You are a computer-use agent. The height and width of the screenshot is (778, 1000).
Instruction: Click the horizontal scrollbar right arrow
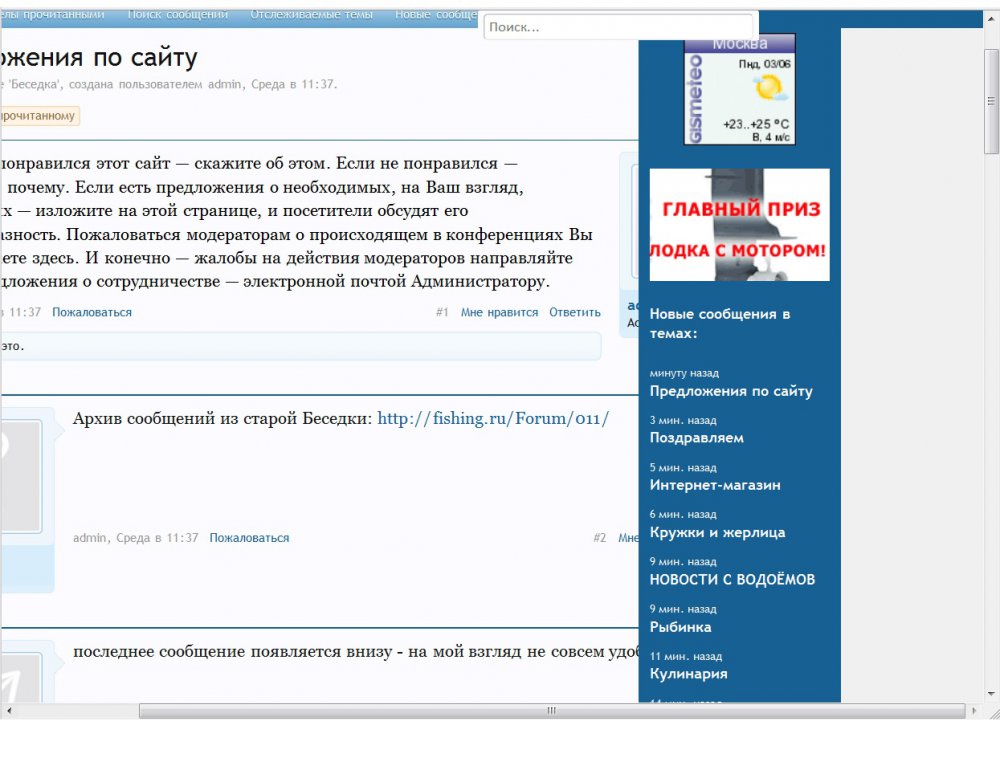point(973,711)
